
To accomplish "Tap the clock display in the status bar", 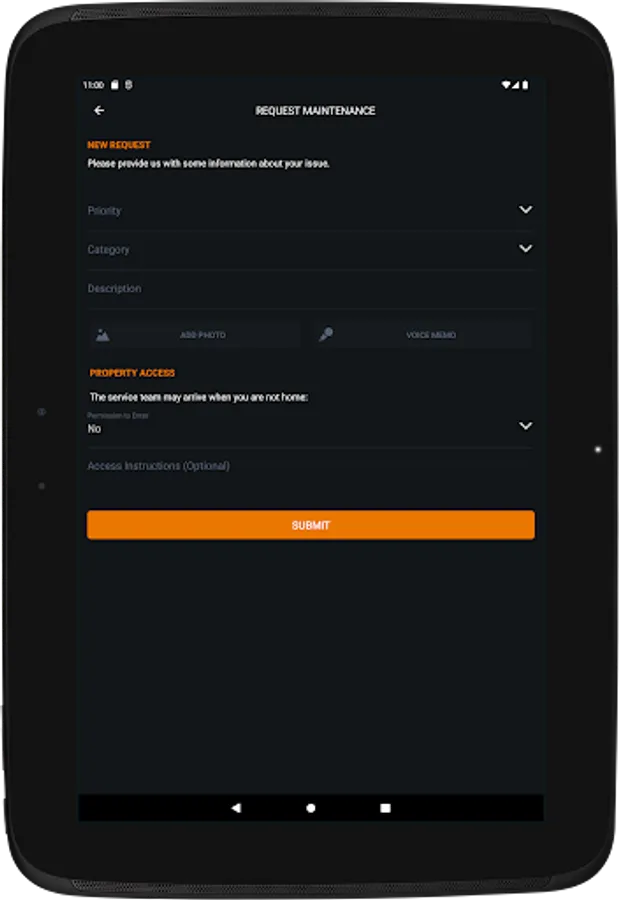I will click(x=95, y=86).
